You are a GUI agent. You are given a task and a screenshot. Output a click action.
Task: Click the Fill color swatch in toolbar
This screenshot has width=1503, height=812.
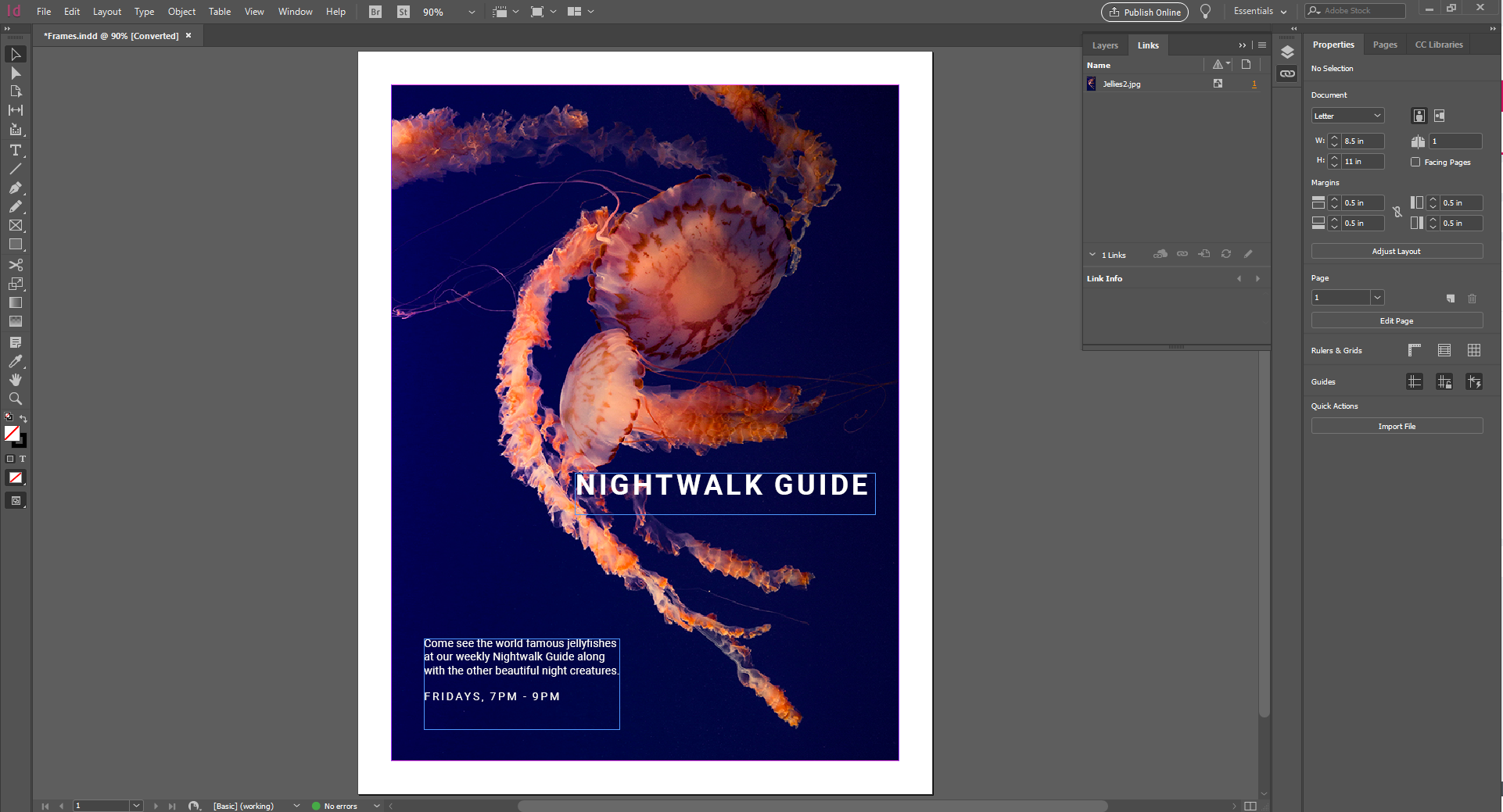[12, 435]
